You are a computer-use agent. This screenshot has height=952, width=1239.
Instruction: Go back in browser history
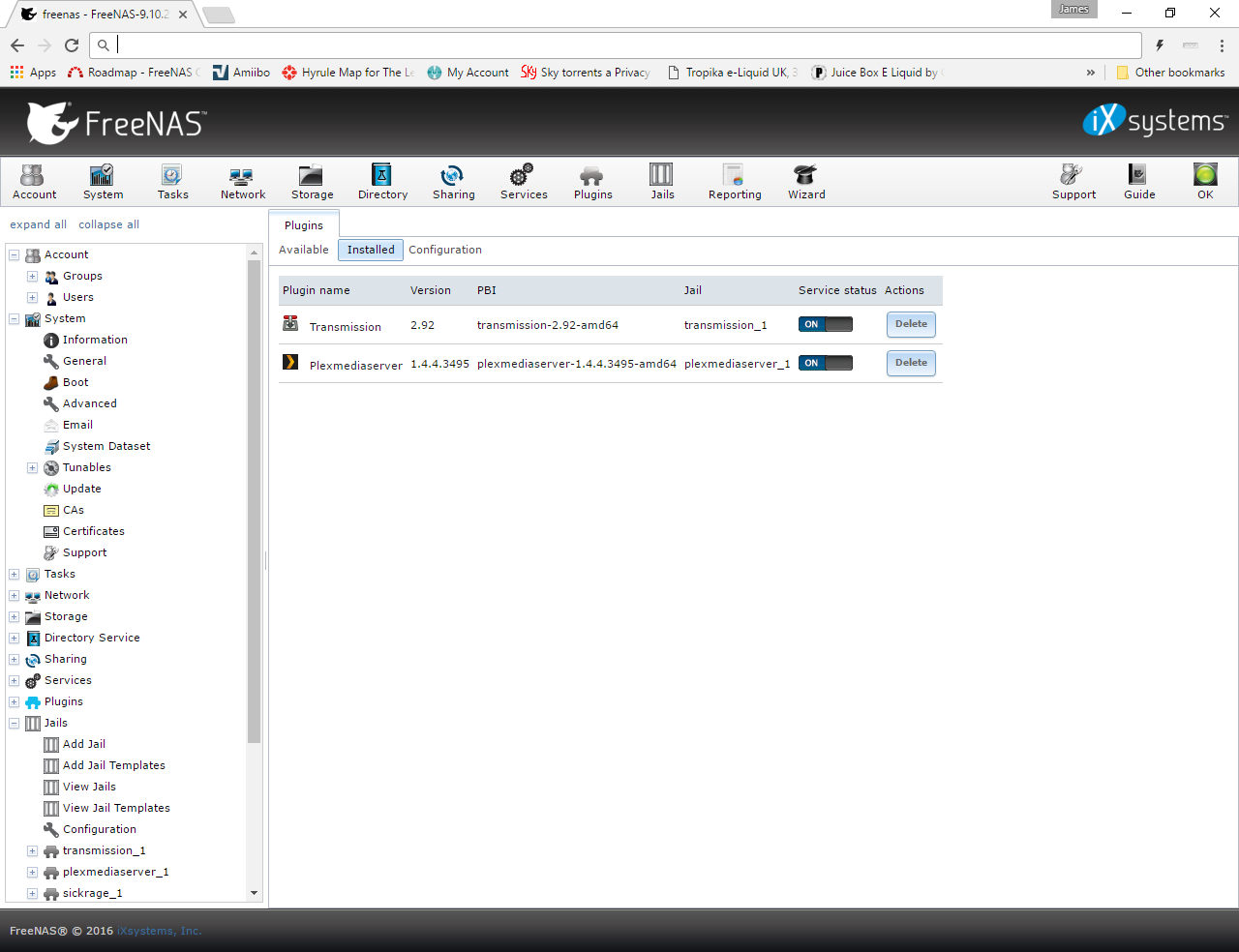[17, 45]
